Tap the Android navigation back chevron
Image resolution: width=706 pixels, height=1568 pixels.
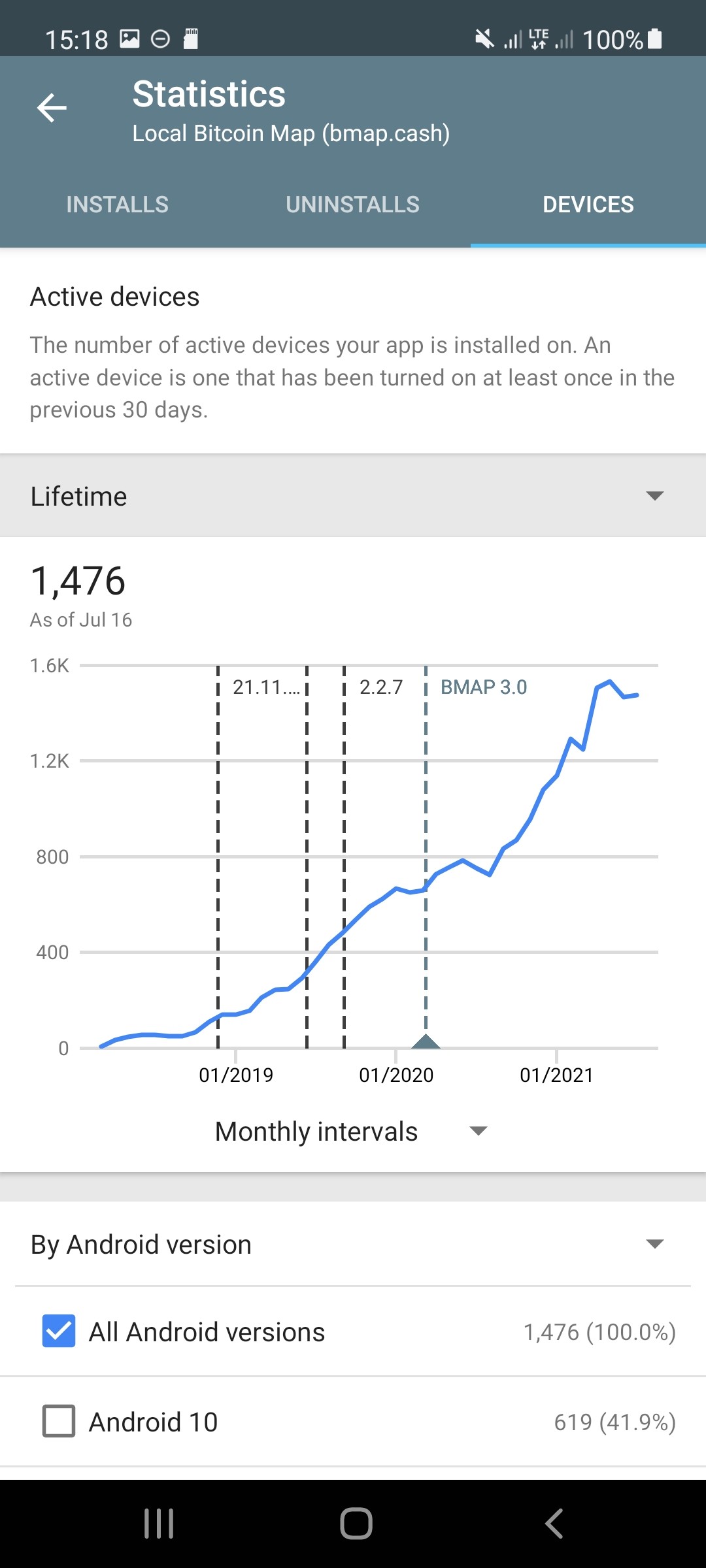(x=554, y=1524)
